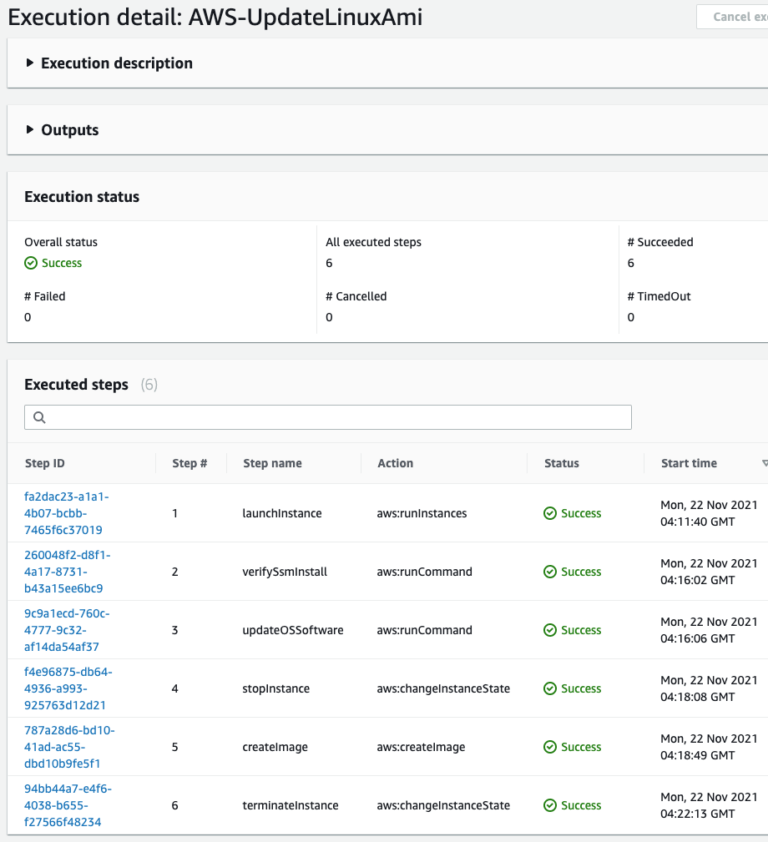Click the magnifier icon in the steps search box
The image size is (768, 842).
37,416
